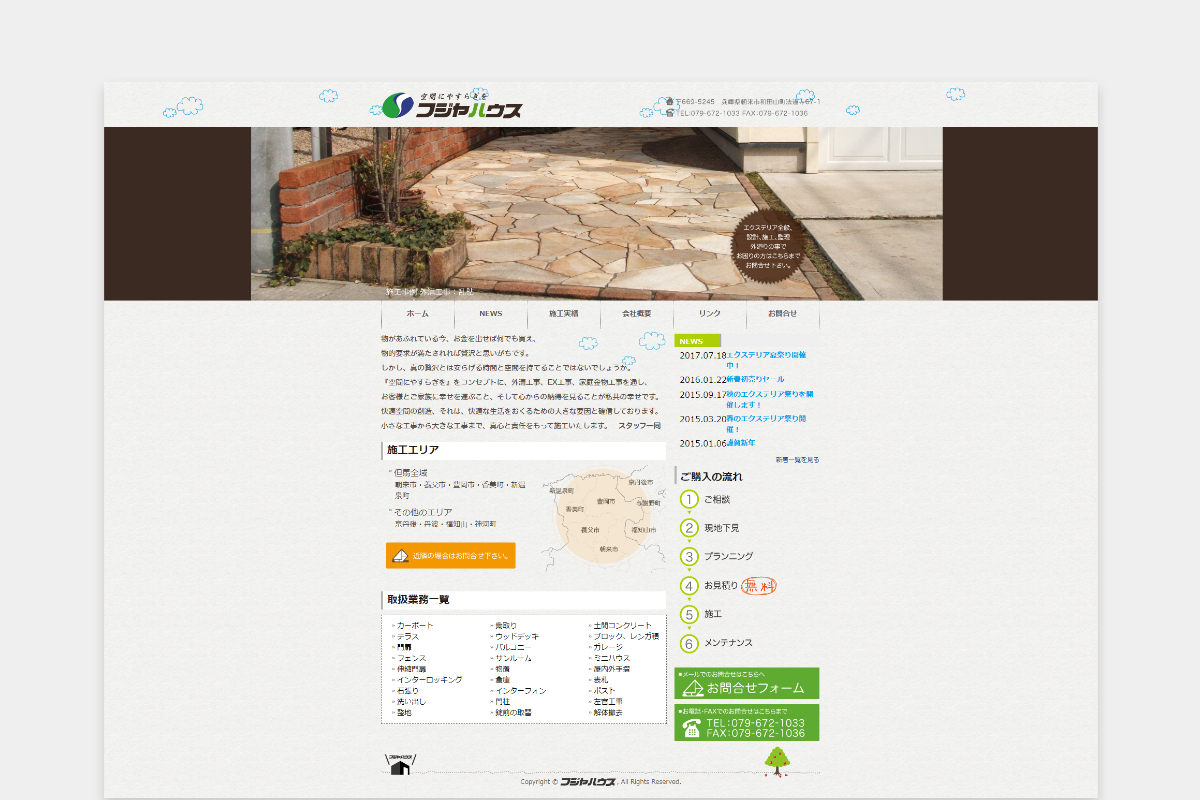Image resolution: width=1200 pixels, height=800 pixels.
Task: Click the 養父市 label on the map
Action: point(590,530)
